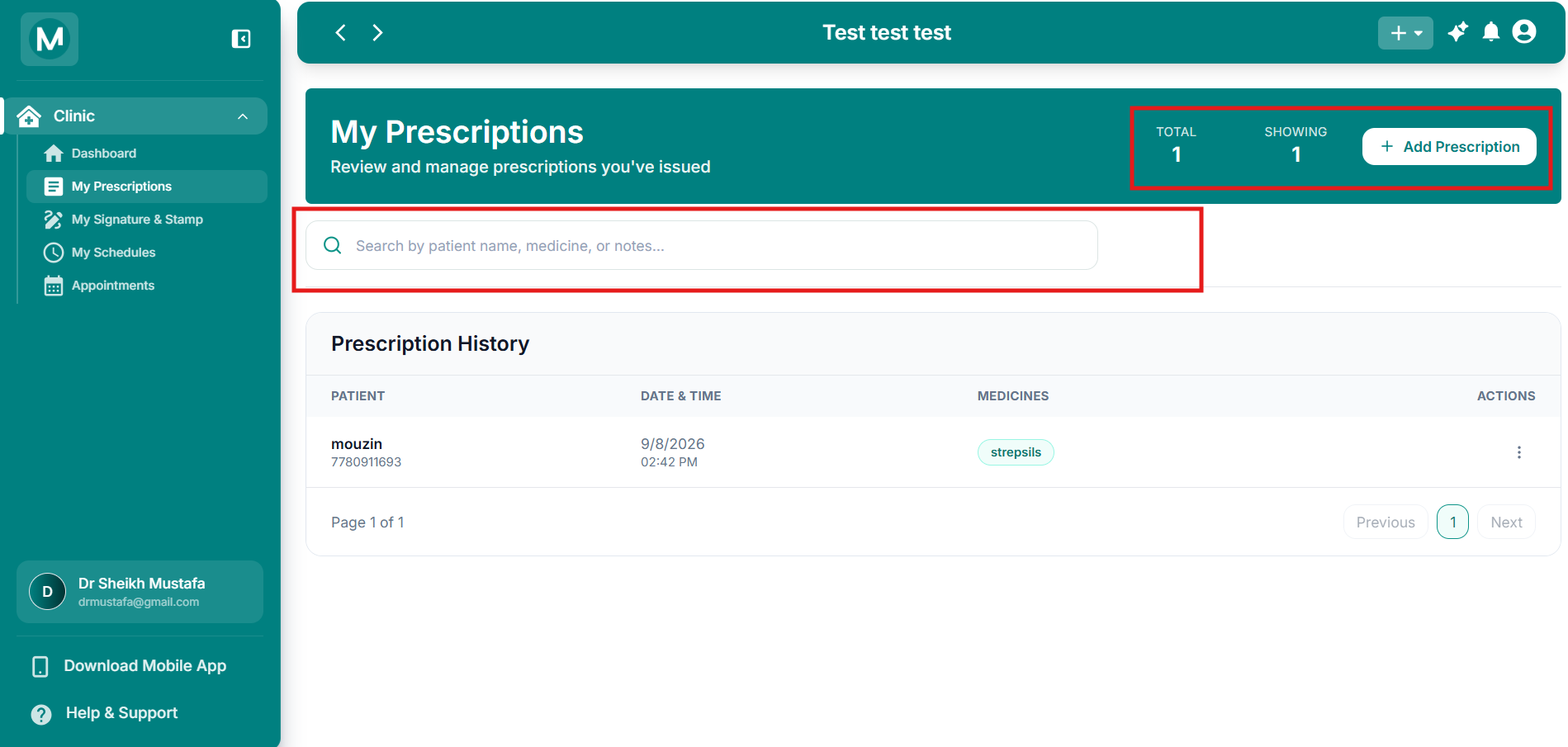Viewport: 1568px width, 747px height.
Task: Open Dr Sheikh Mustafa profile card
Action: (140, 592)
